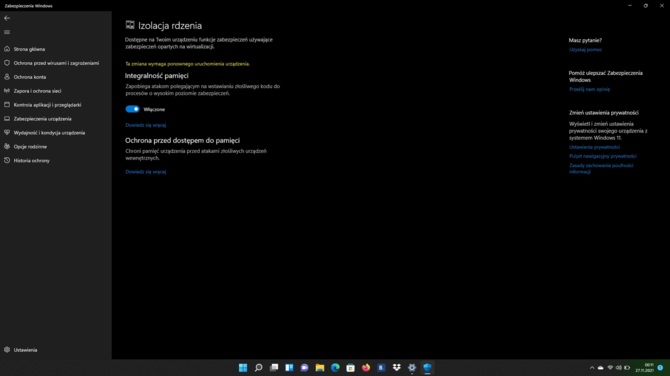Screen dimensions: 670x376
Task: Click restart required warning text
Action: 187,64
